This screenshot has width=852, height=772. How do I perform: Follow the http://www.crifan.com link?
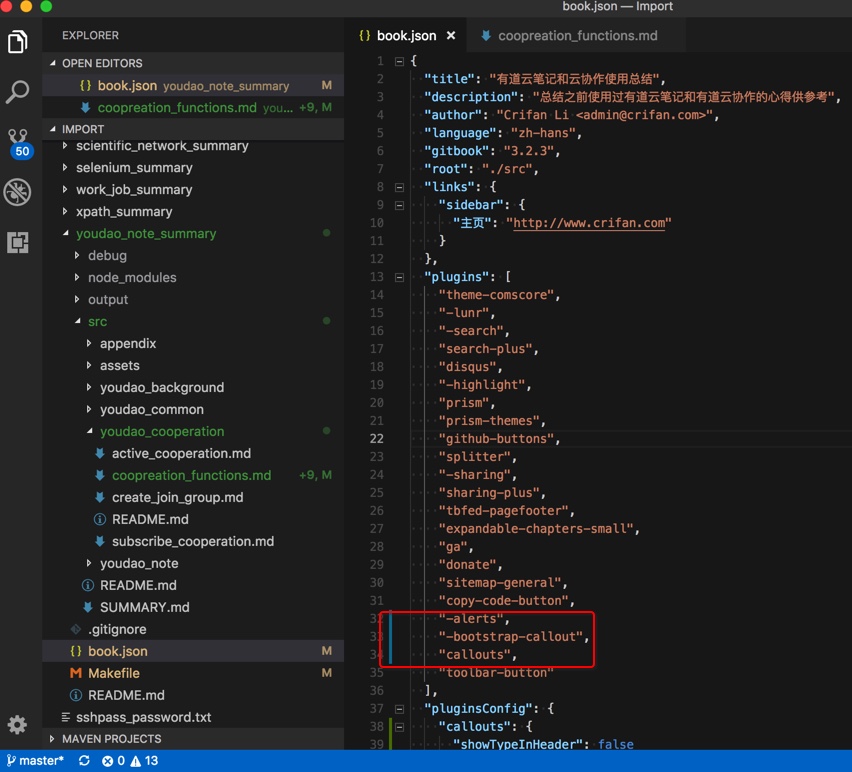coord(589,223)
